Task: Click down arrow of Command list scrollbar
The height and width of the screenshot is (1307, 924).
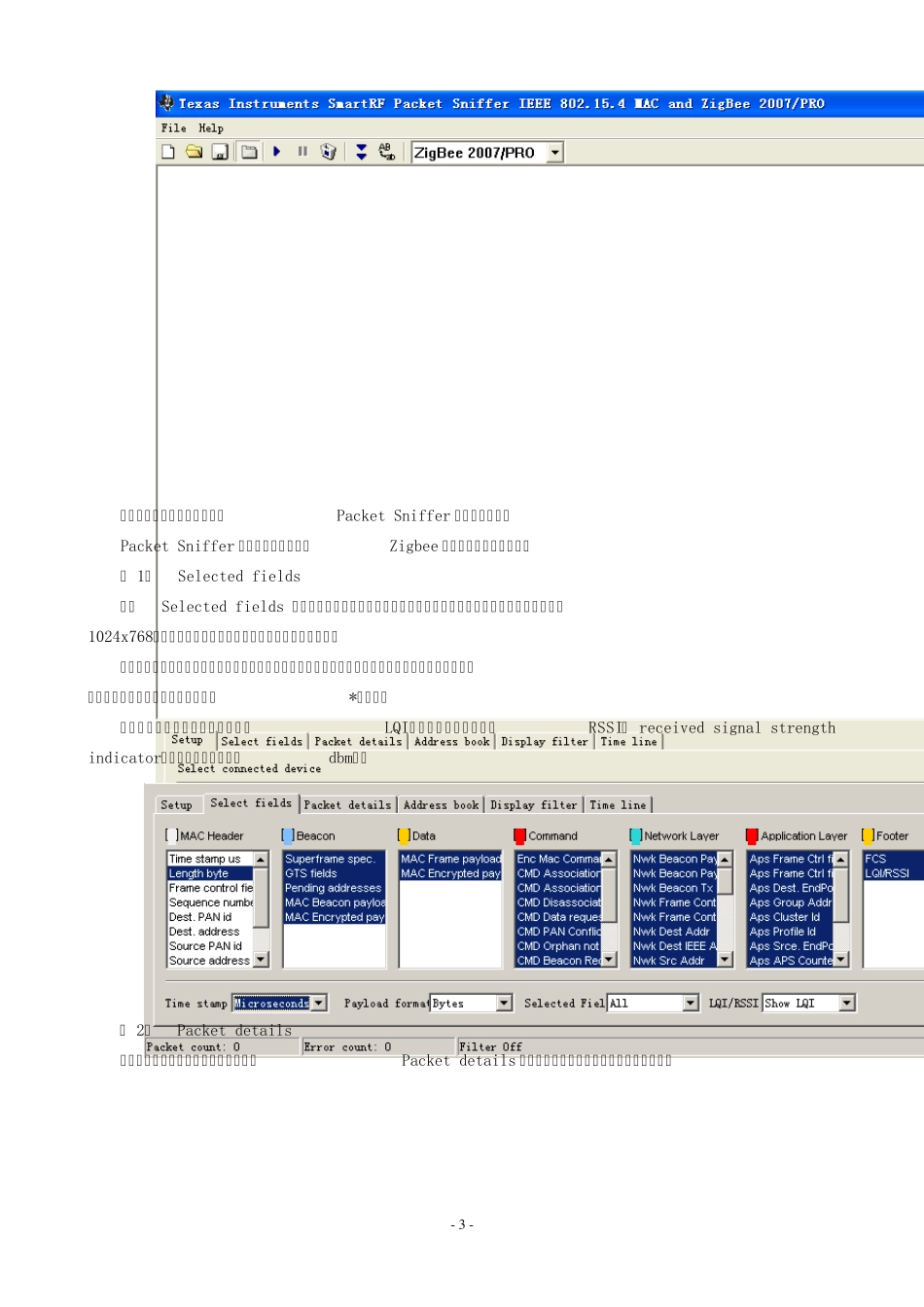Action: (x=609, y=960)
